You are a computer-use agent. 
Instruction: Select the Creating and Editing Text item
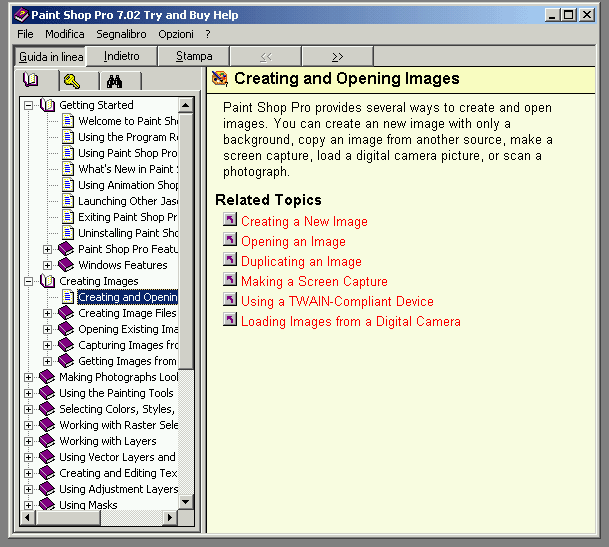pyautogui.click(x=118, y=473)
